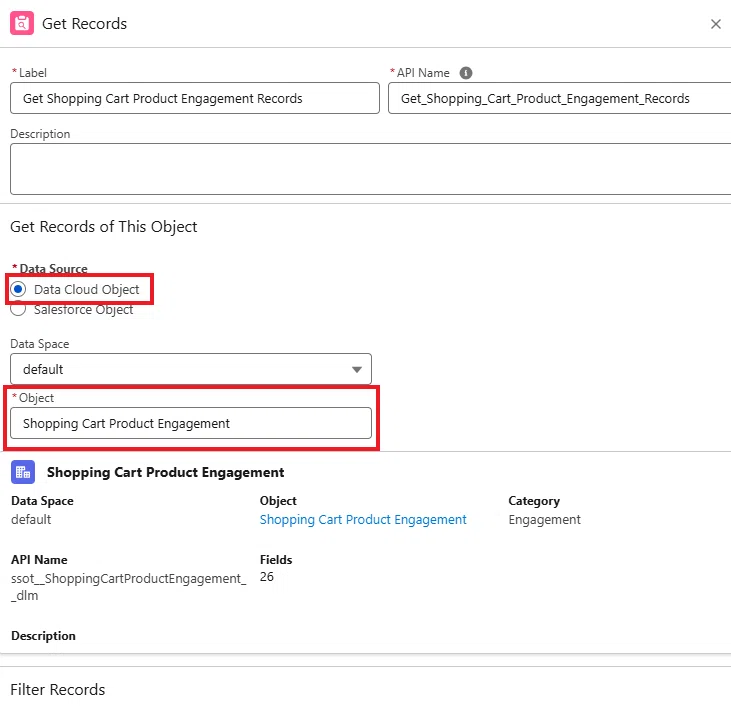Close the Get Records panel
731x712 pixels.
point(716,24)
